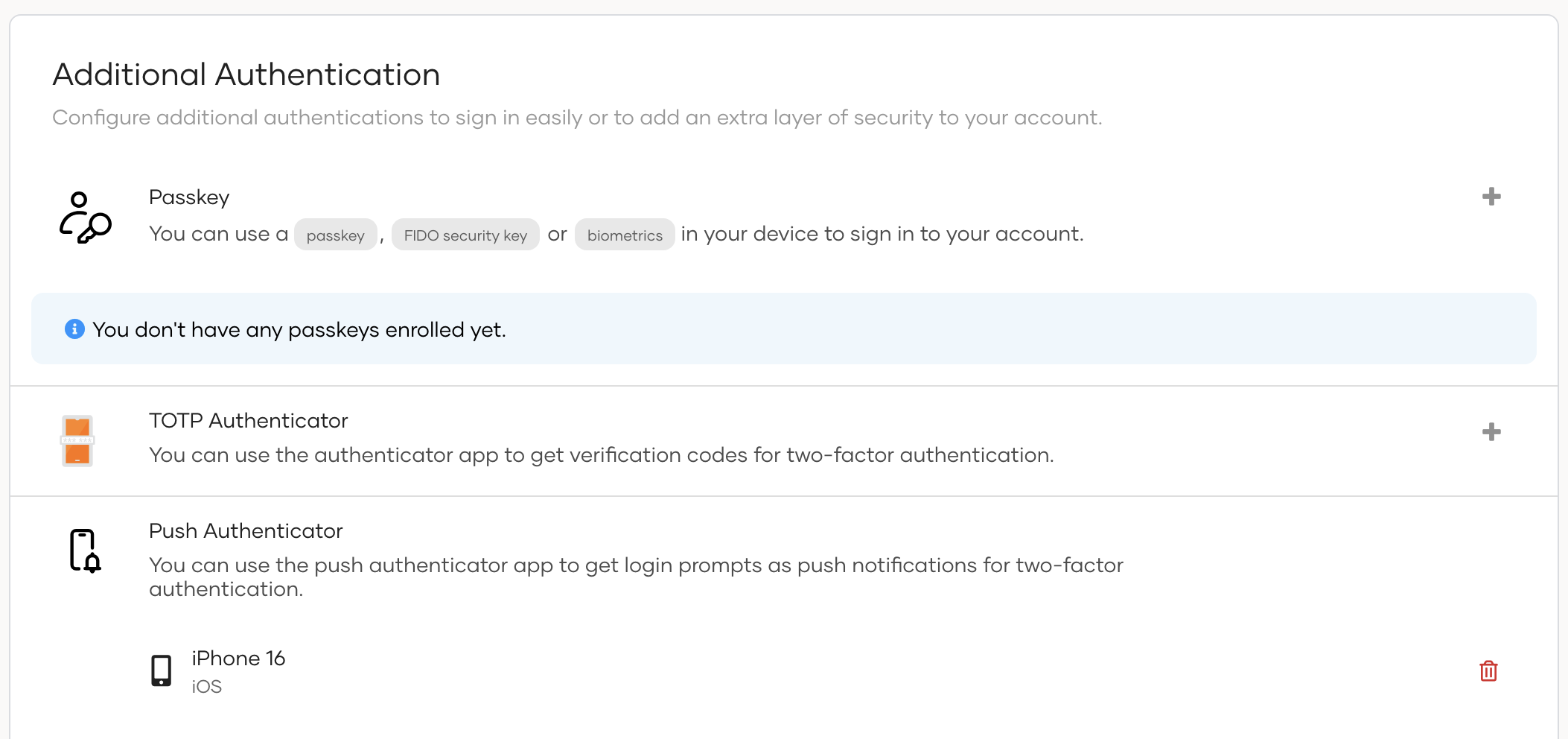Viewport: 1568px width, 739px height.
Task: Click the blue info icon in the passkey banner
Action: pos(74,329)
